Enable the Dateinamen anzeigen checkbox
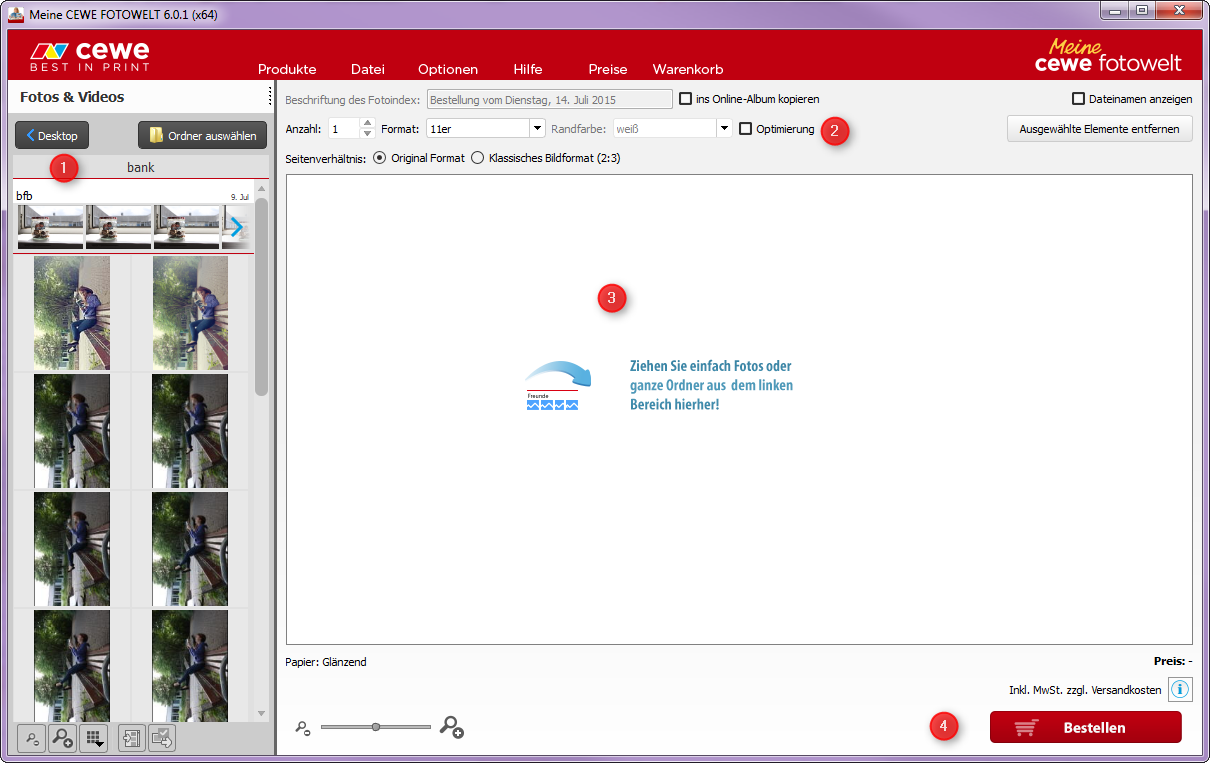The width and height of the screenshot is (1210, 763). [x=1078, y=99]
